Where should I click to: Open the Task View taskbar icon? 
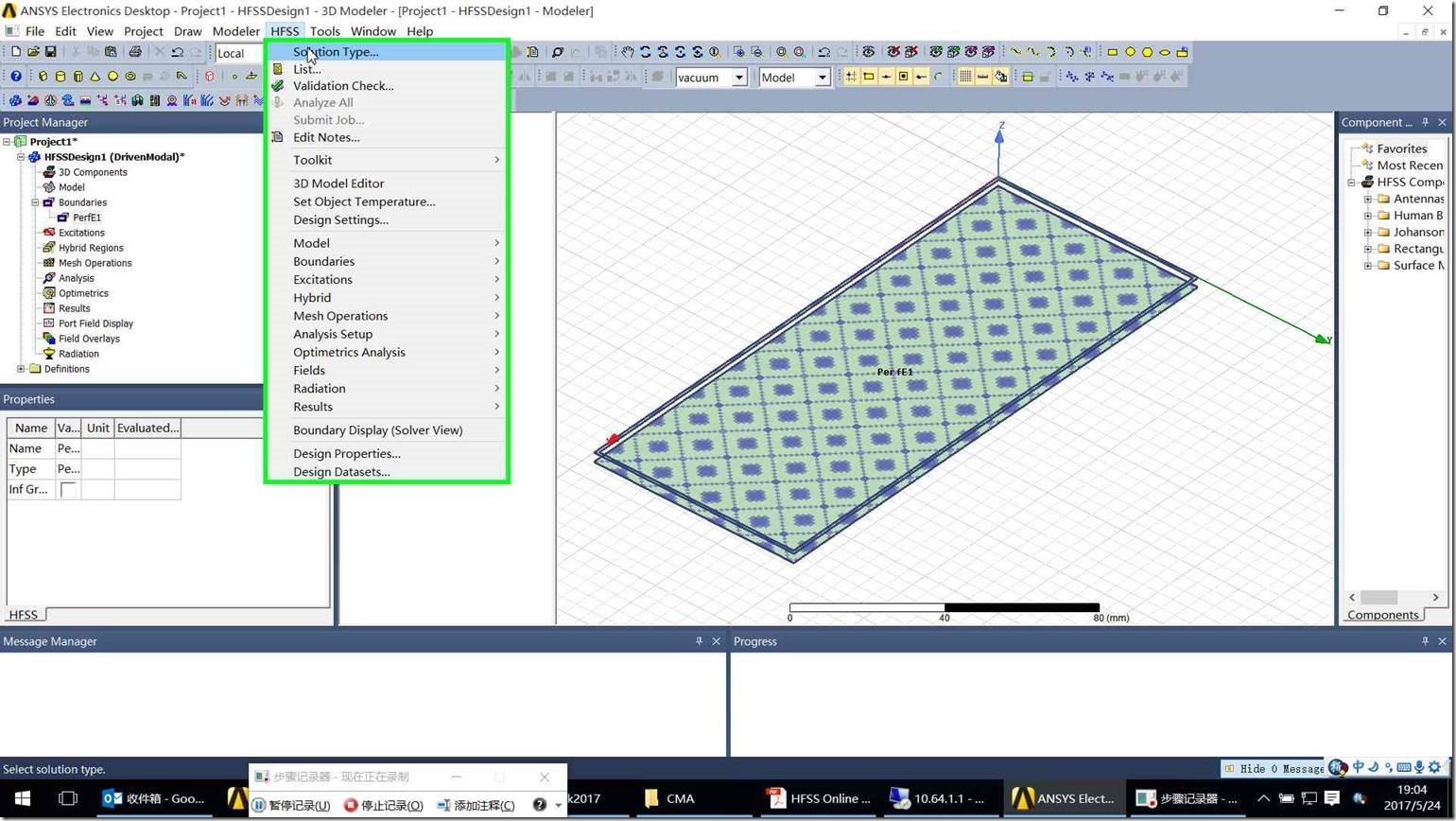[x=68, y=798]
